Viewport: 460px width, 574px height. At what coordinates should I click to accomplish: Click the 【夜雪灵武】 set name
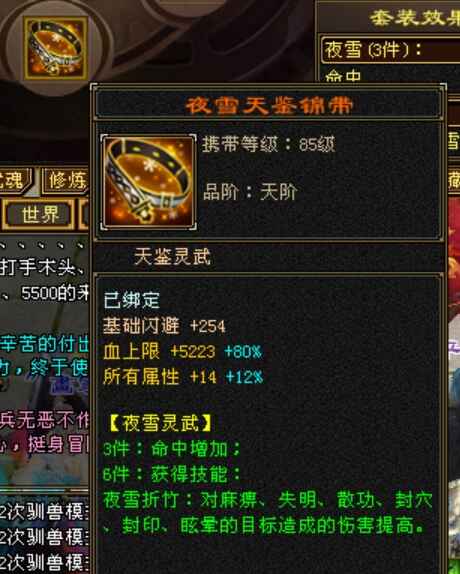point(160,423)
